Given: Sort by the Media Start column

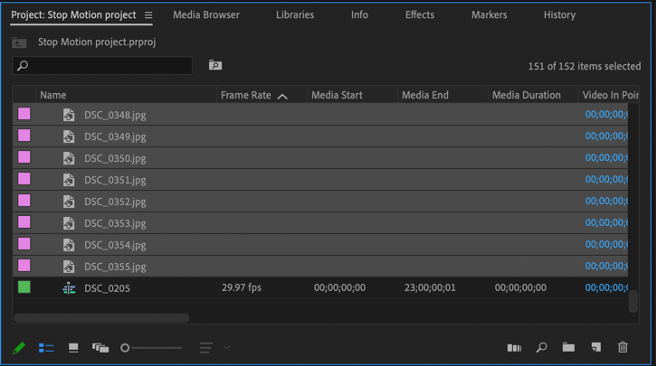Looking at the screenshot, I should point(337,95).
